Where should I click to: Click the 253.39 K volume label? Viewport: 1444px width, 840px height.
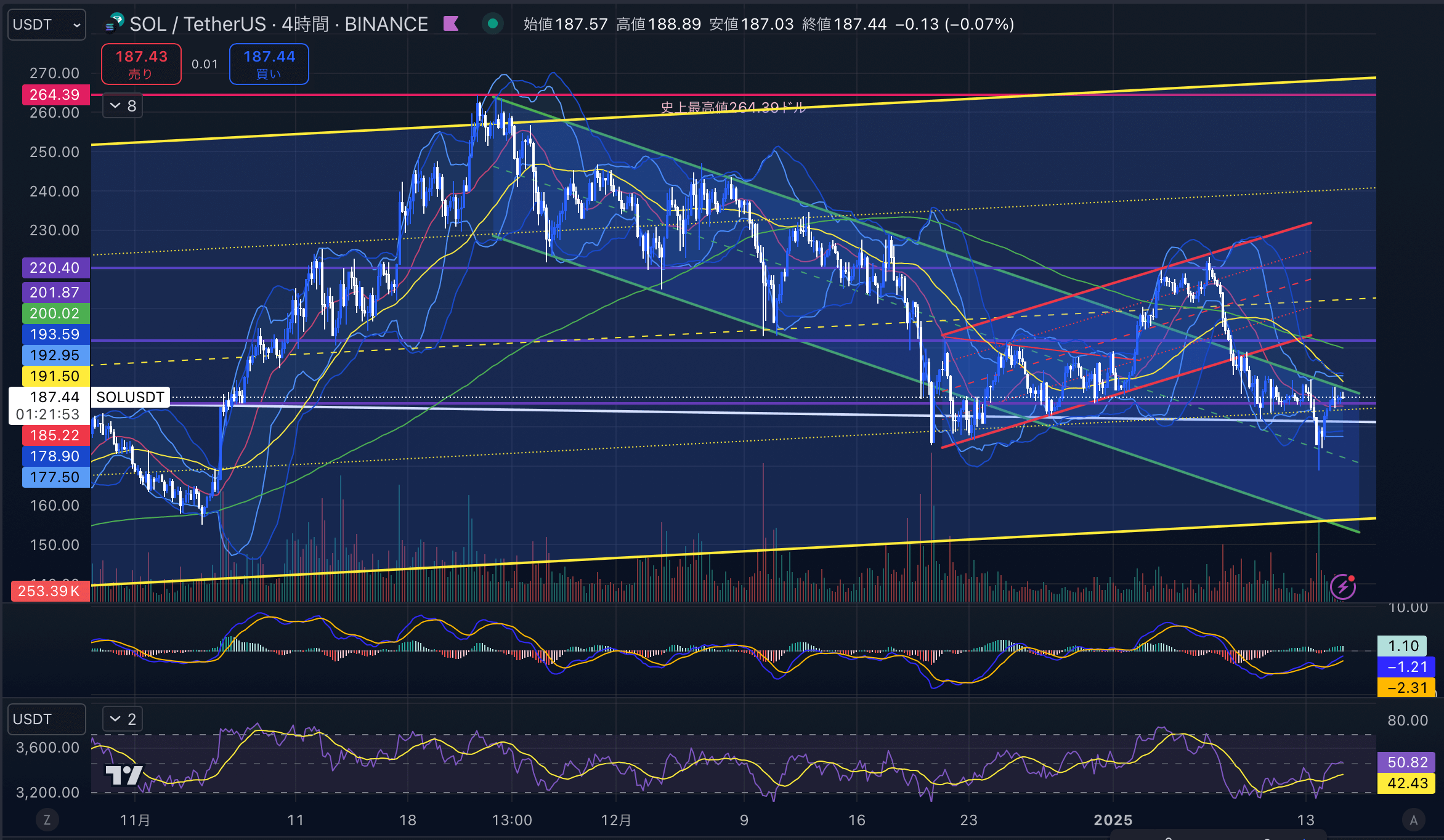coord(49,591)
